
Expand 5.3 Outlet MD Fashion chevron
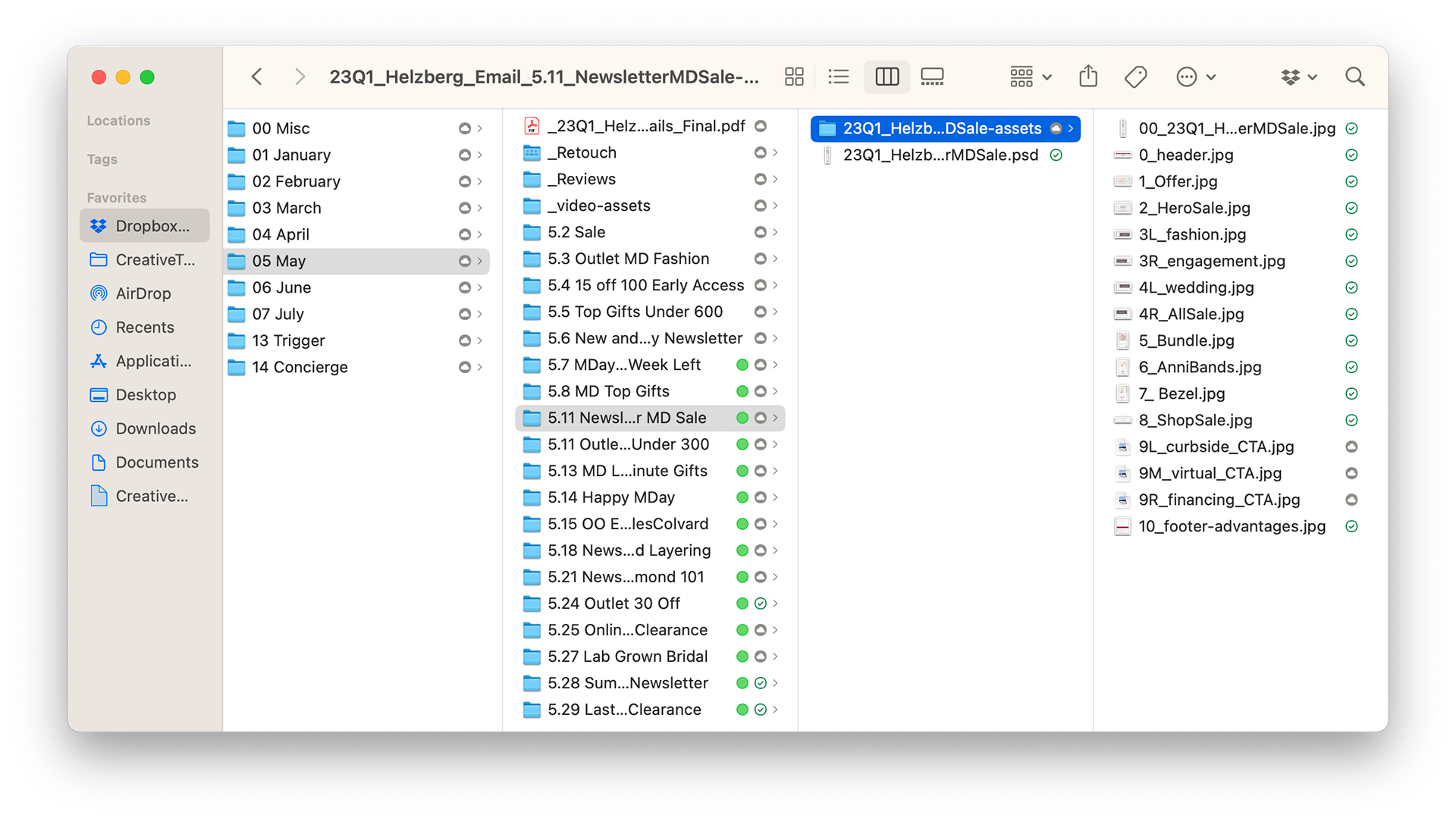click(x=775, y=259)
